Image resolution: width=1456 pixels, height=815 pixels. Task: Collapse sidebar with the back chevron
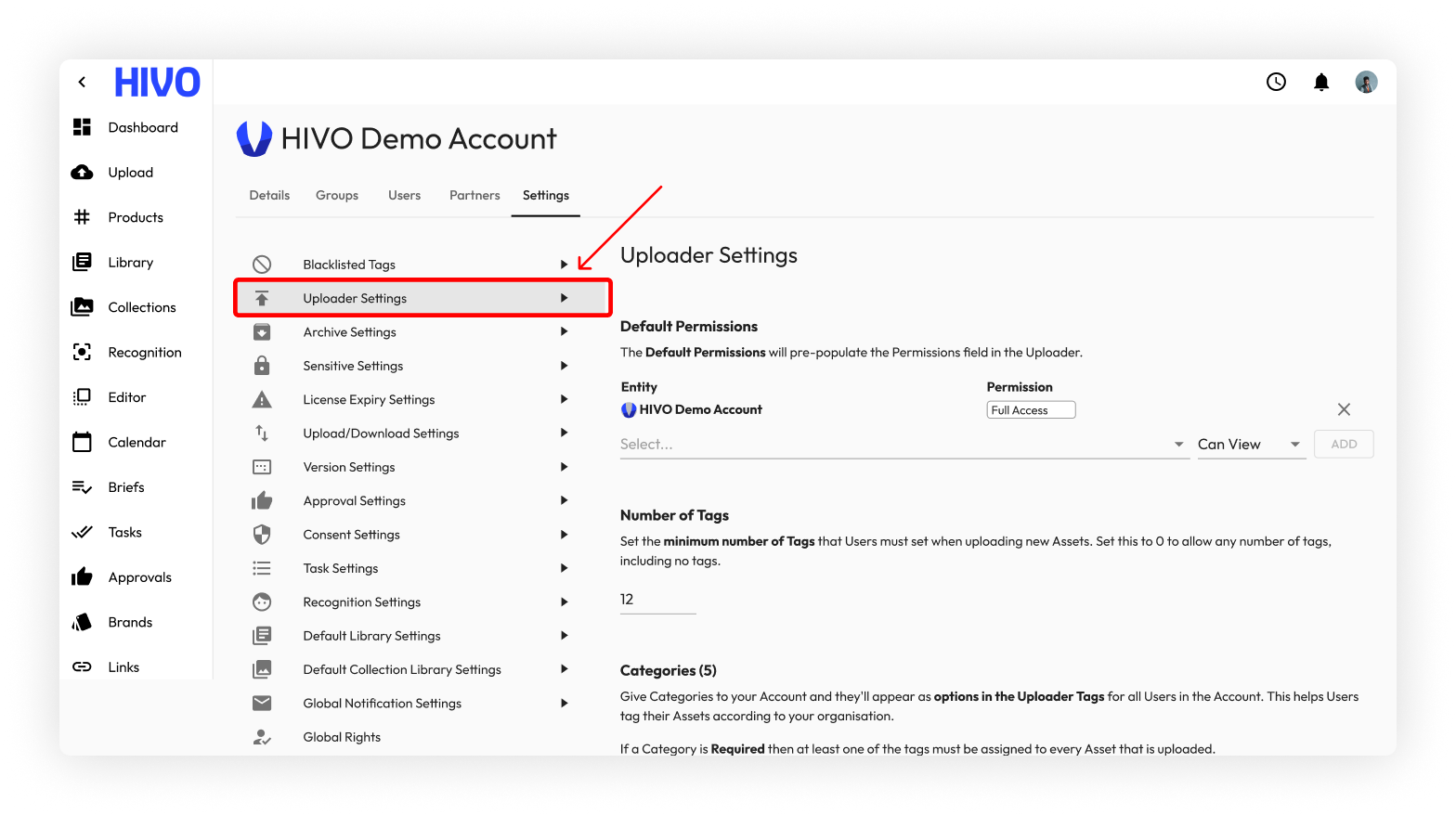point(83,83)
